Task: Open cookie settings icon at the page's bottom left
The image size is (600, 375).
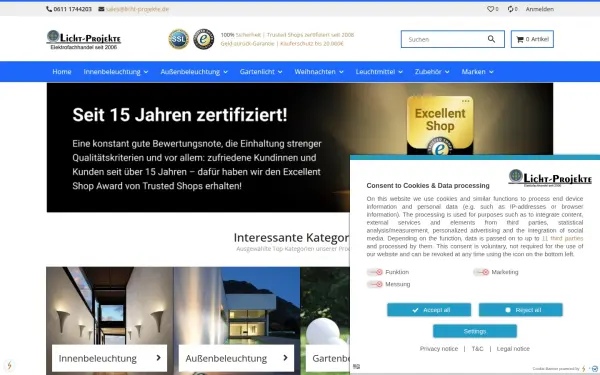Action: [x=9, y=365]
